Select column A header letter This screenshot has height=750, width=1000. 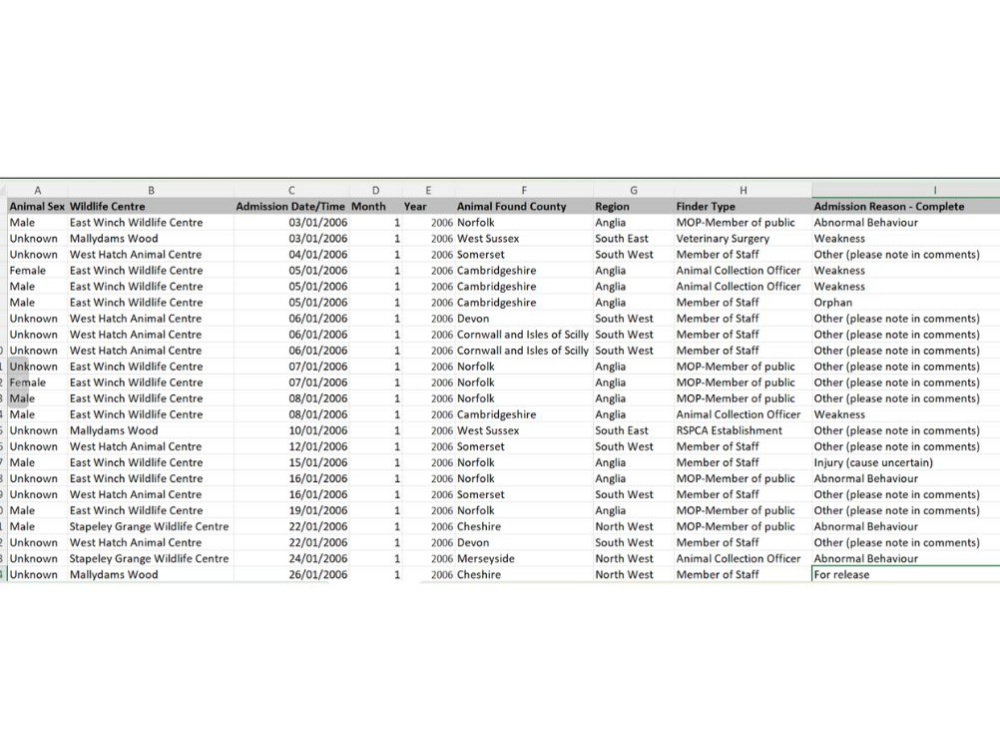tap(38, 190)
